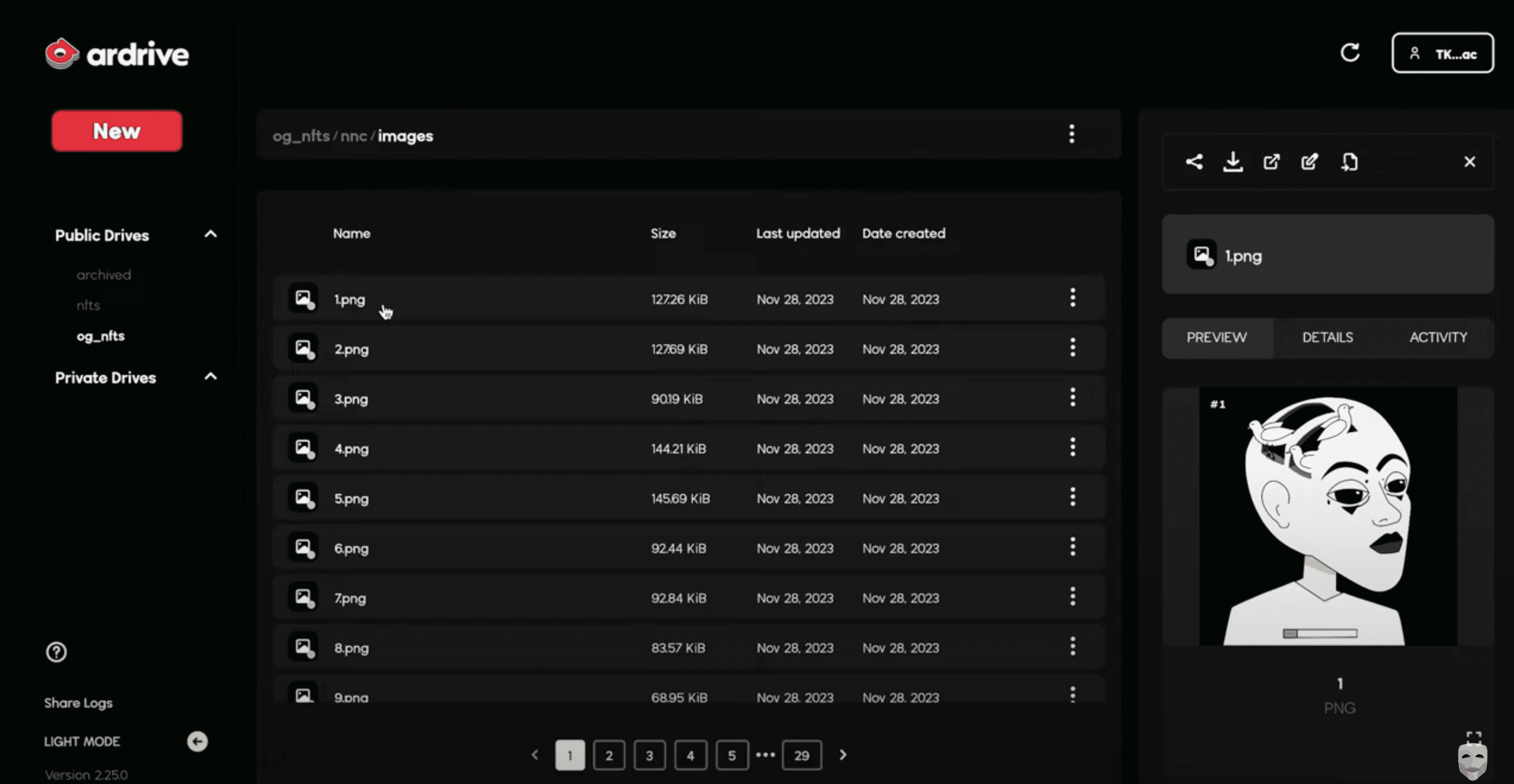Open options menu for 5.png row
This screenshot has width=1514, height=784.
click(x=1073, y=497)
